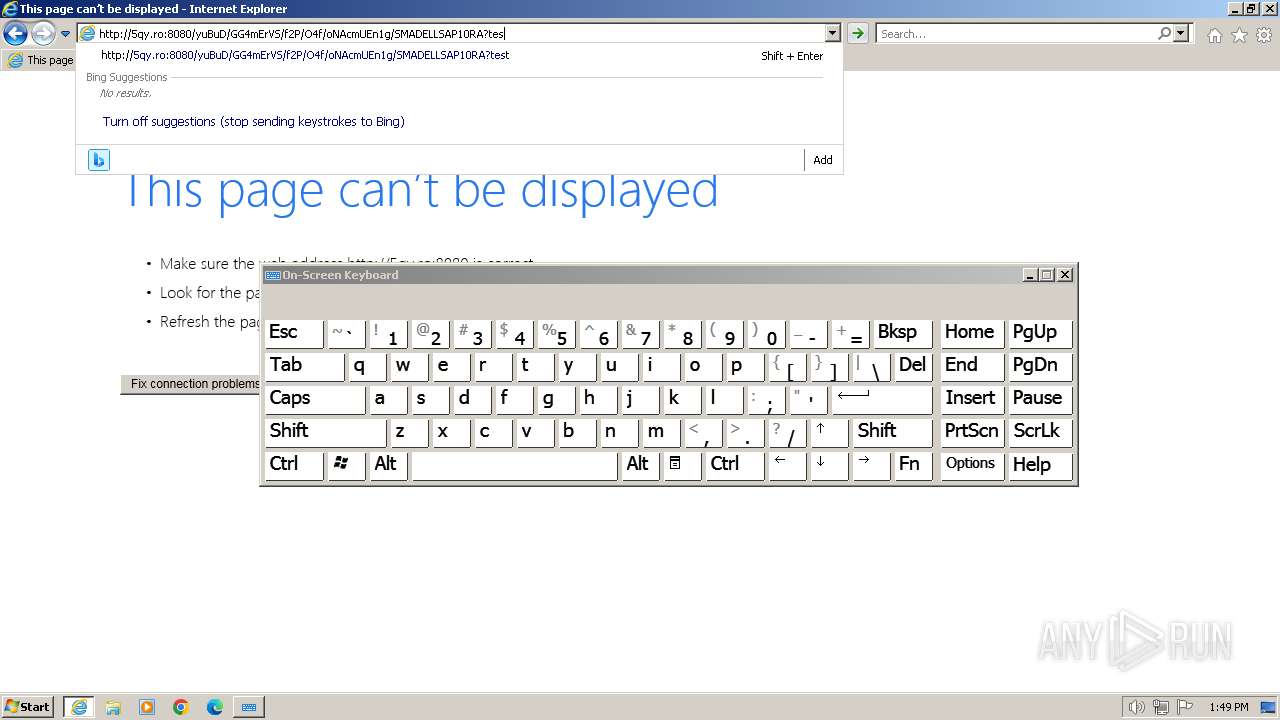Click the context menu key

click(683, 465)
